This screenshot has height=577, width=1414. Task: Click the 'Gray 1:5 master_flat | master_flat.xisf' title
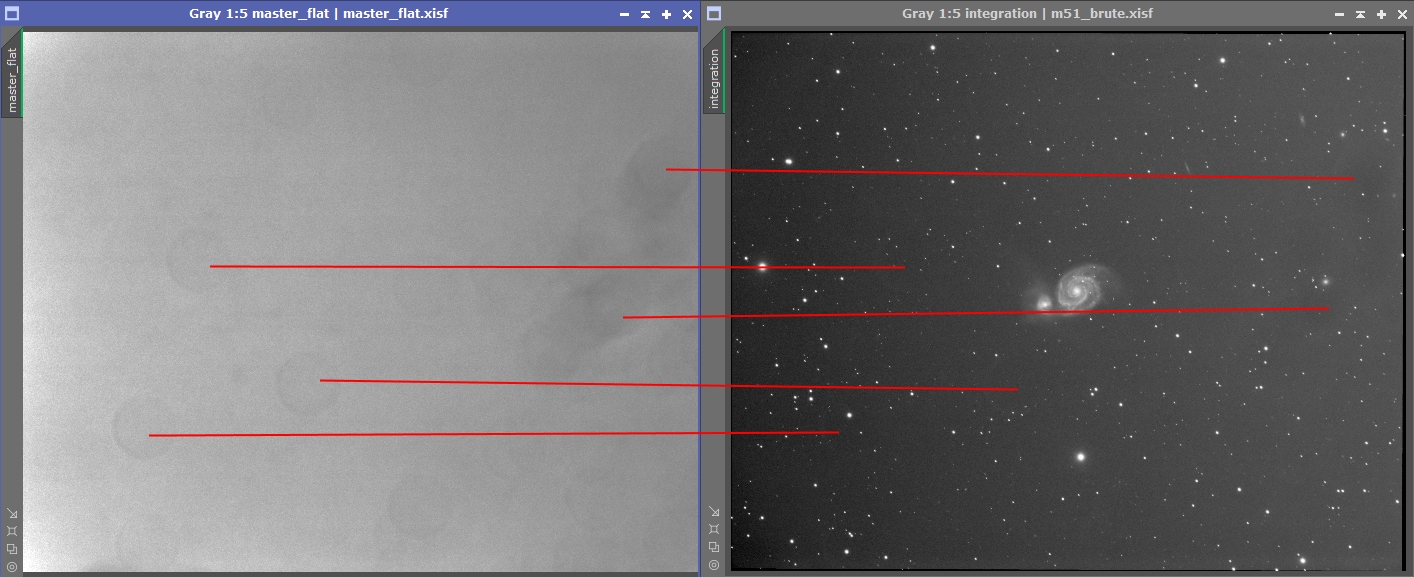[x=318, y=14]
